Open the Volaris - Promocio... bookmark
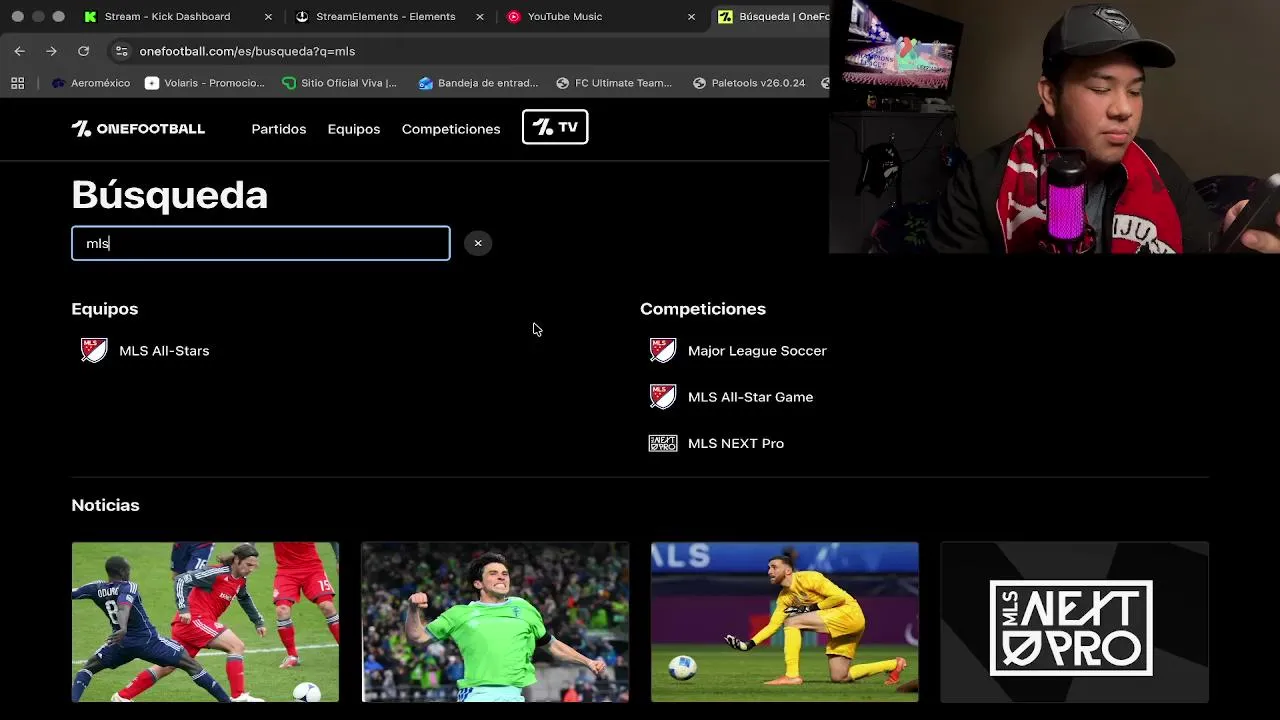The width and height of the screenshot is (1280, 720). (x=205, y=83)
